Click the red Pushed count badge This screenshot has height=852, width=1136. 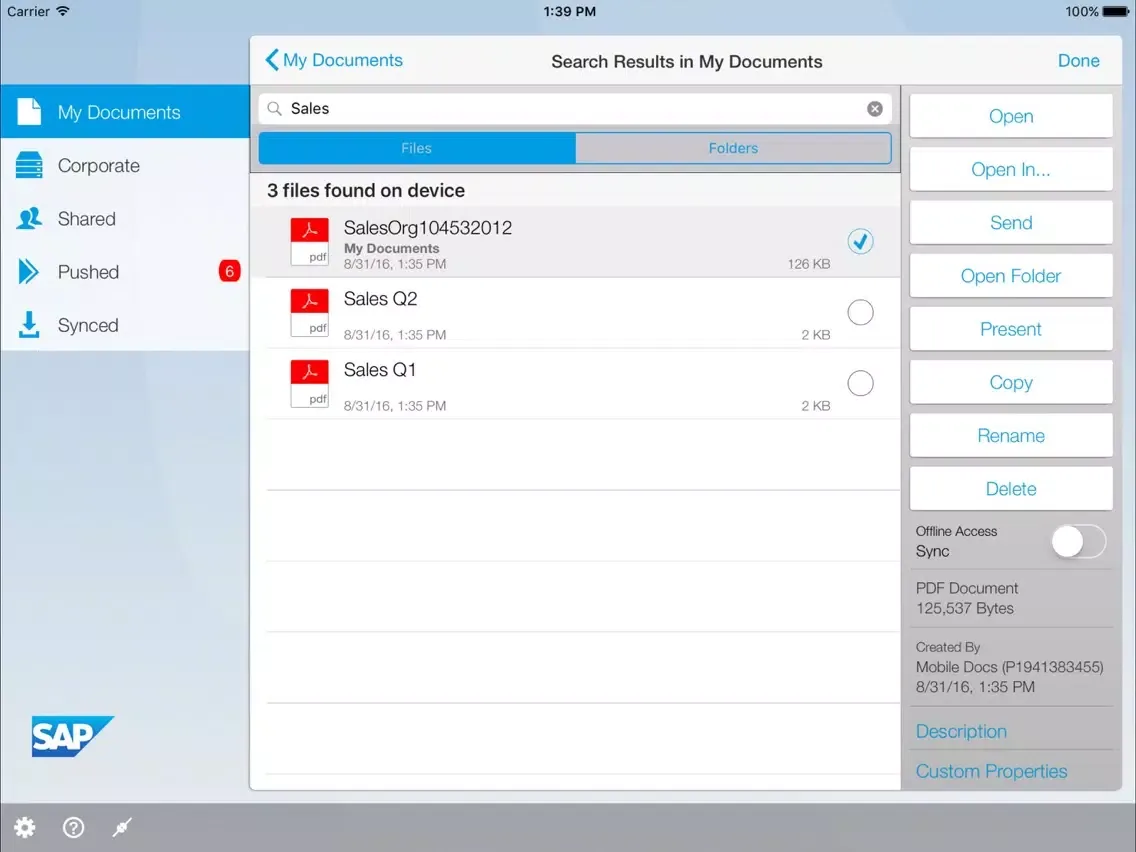[x=229, y=271]
